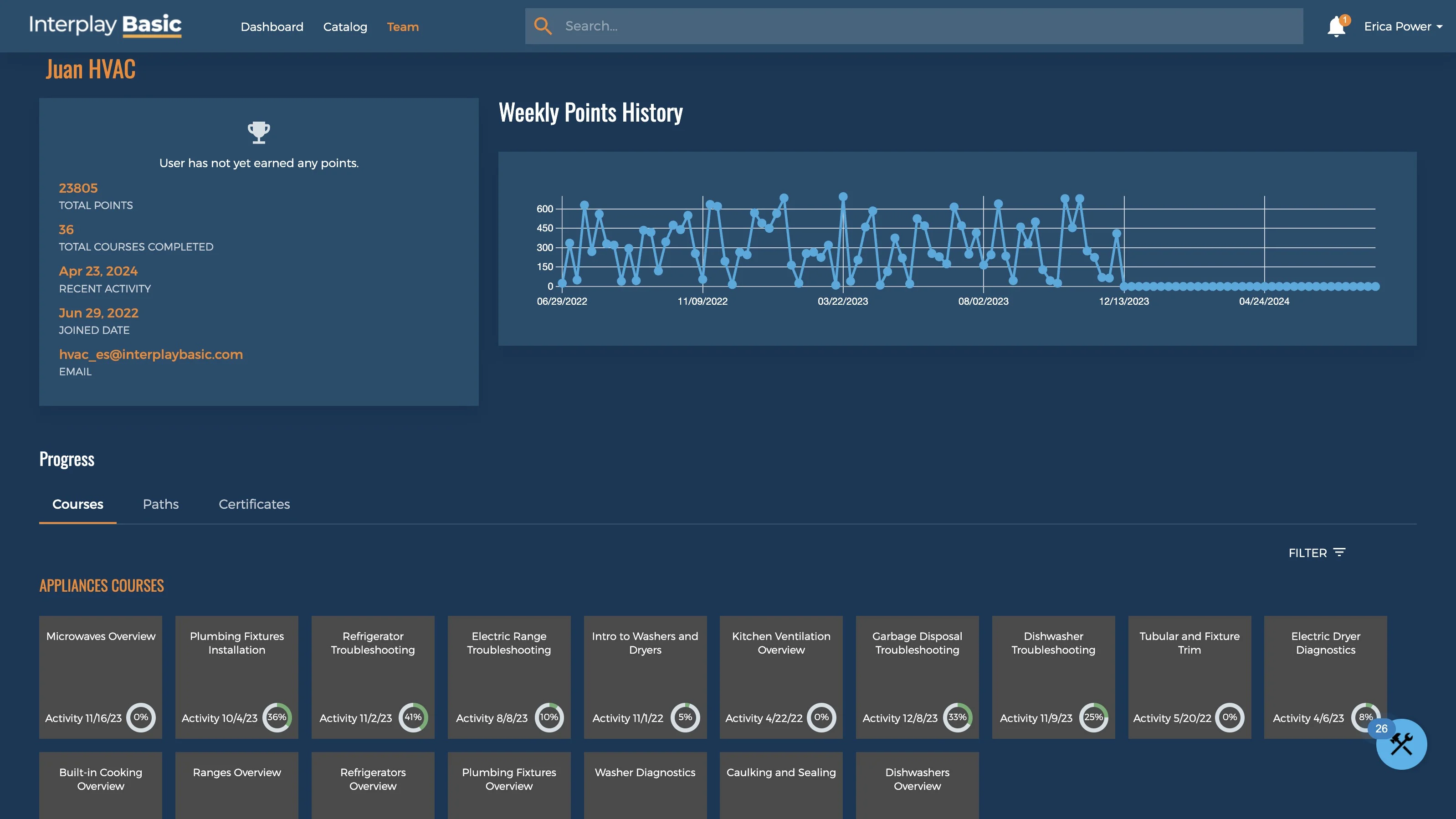Open the Catalog nav item
Screen dimensions: 1456x819
pyautogui.click(x=345, y=26)
